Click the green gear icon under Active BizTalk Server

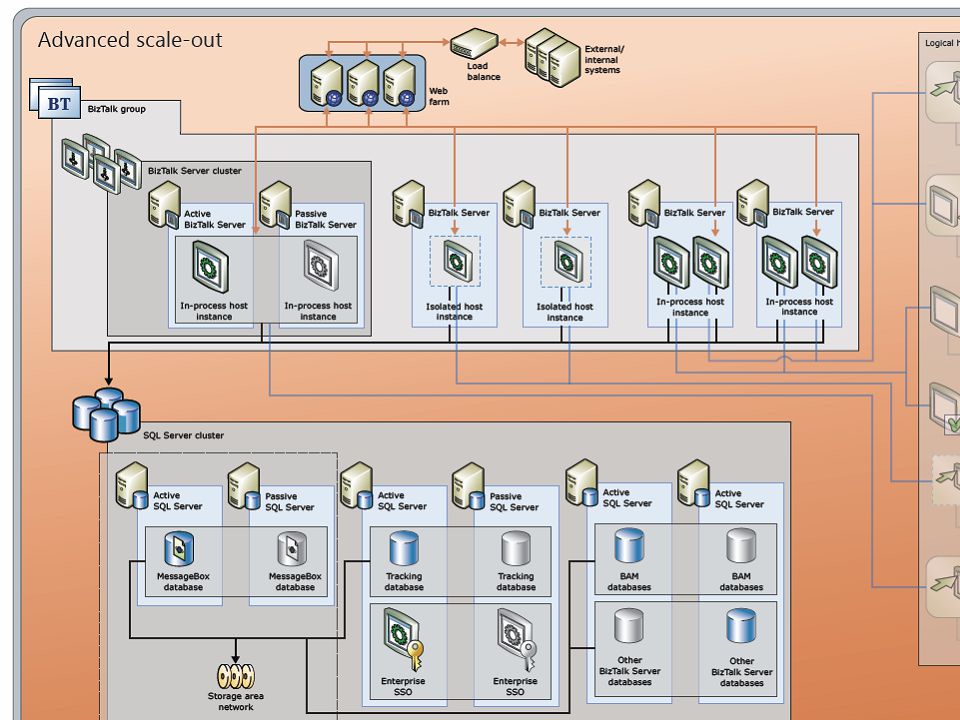click(x=210, y=266)
